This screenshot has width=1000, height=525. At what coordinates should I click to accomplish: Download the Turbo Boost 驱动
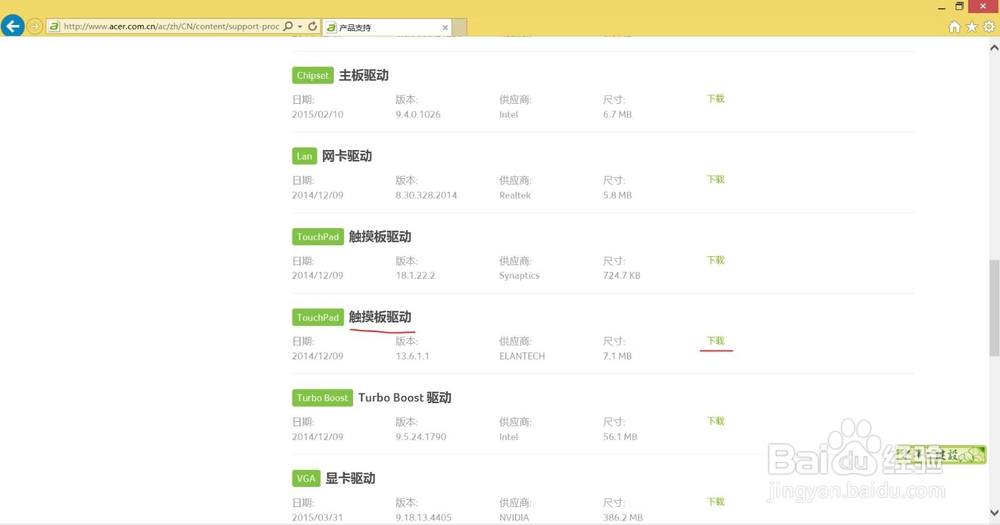click(x=716, y=421)
